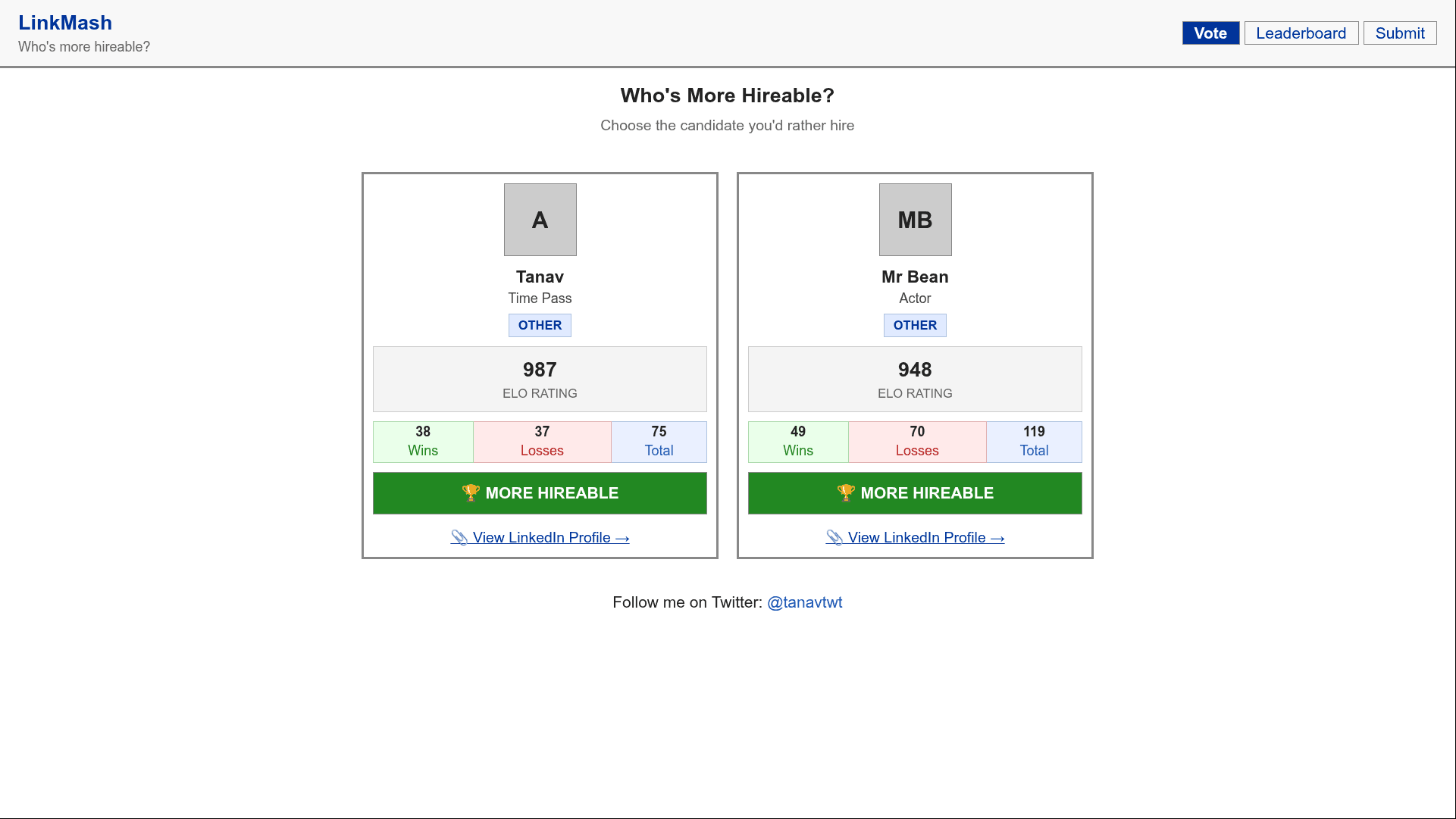Click Tanav's 987 ELO rating box
Image resolution: width=1456 pixels, height=819 pixels.
(540, 379)
